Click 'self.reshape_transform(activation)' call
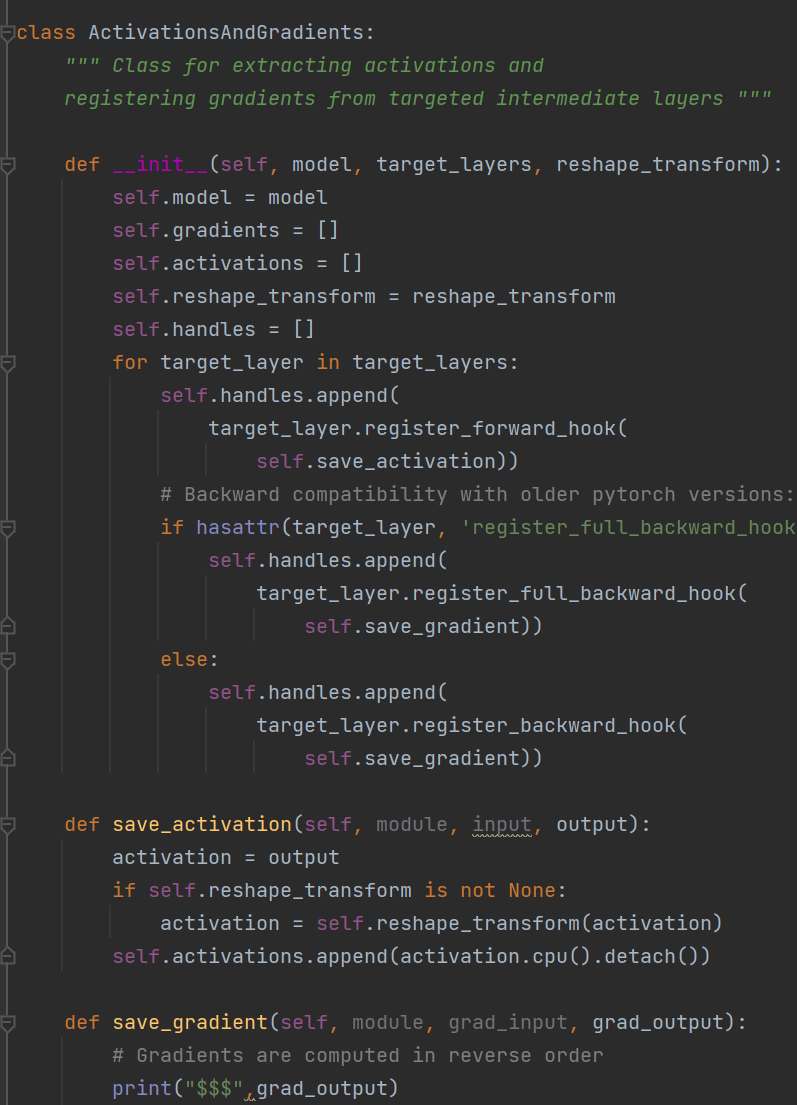797x1105 pixels. [x=519, y=923]
